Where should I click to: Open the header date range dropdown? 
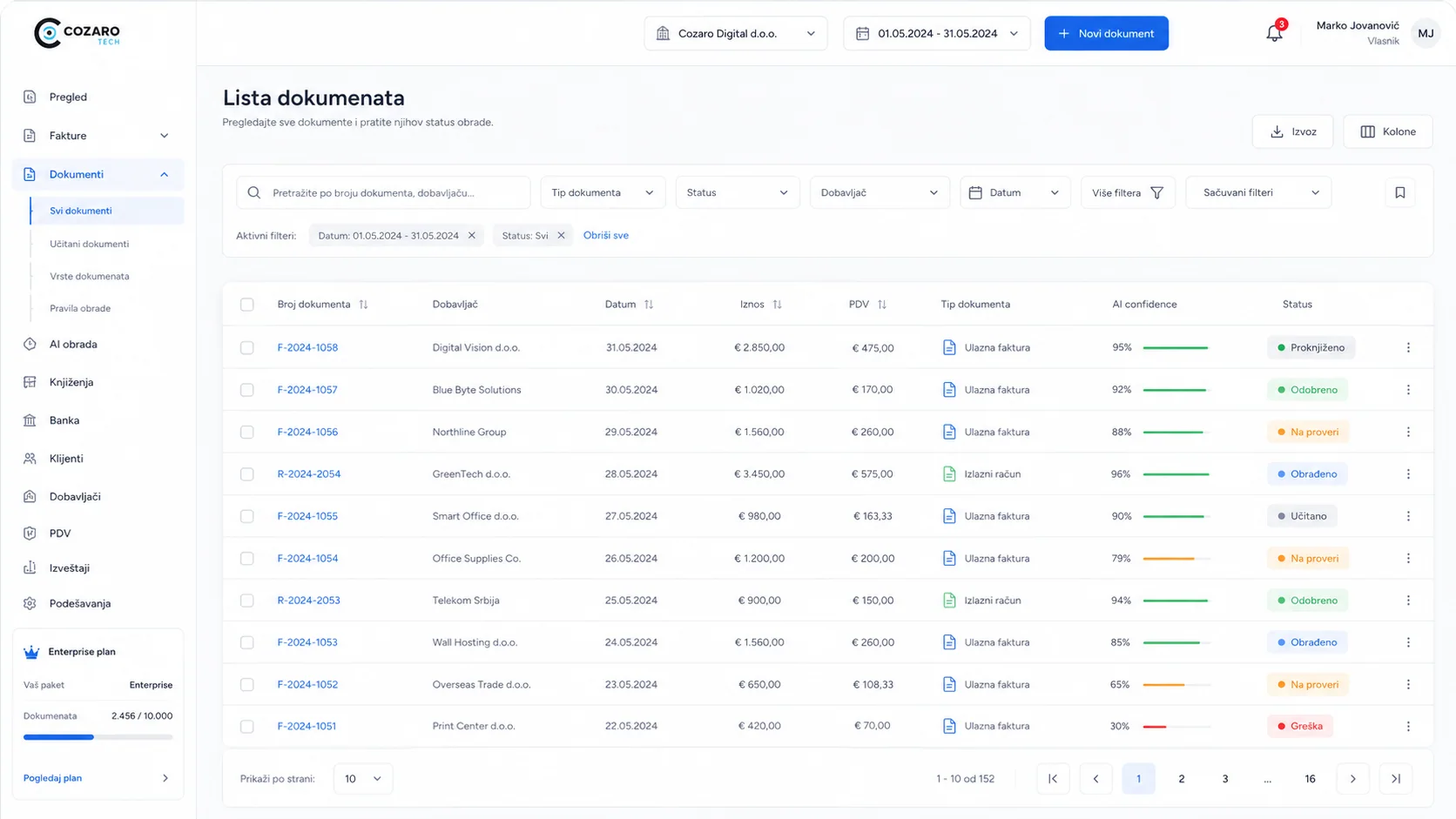pyautogui.click(x=937, y=33)
